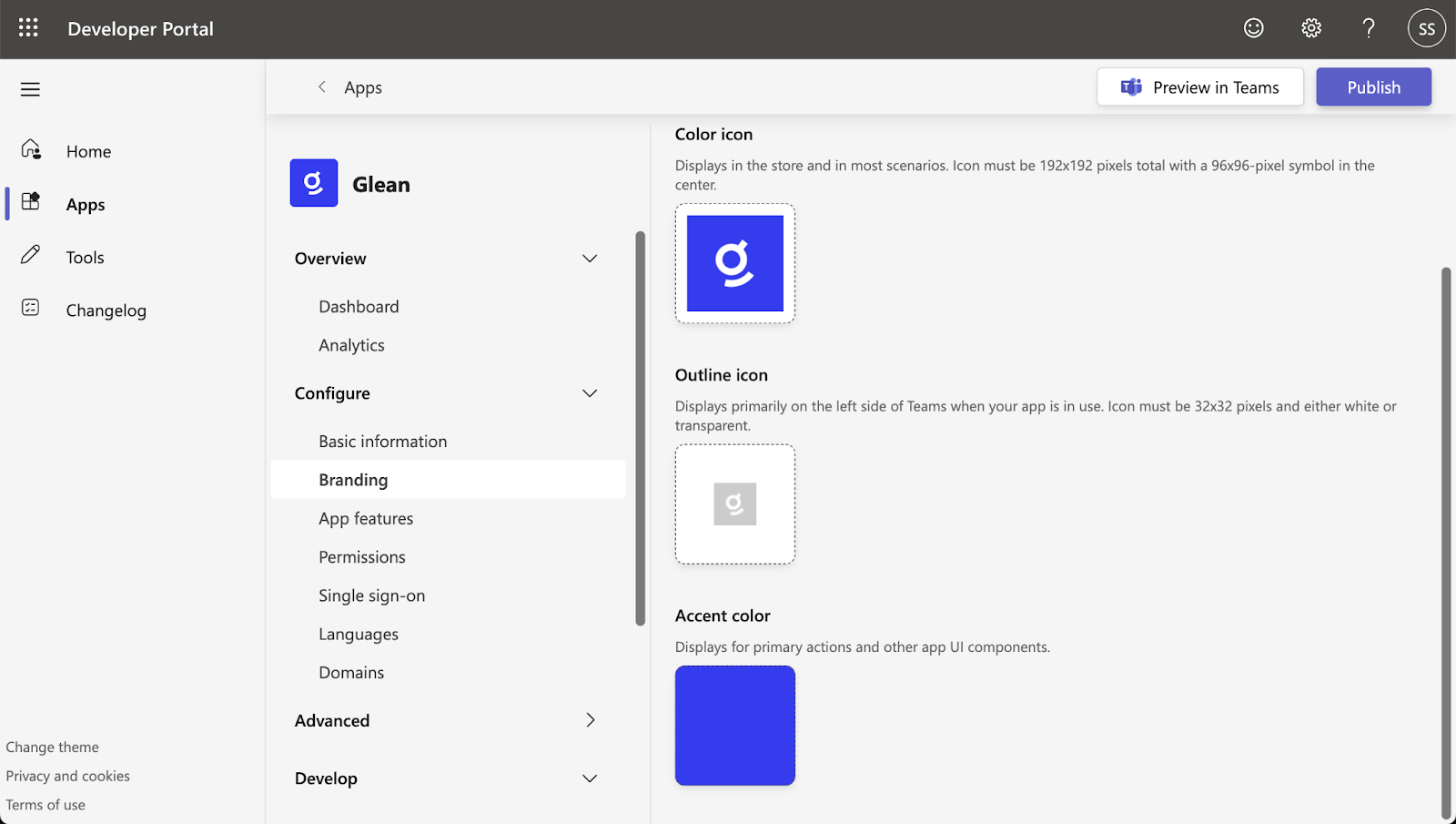Click the Advanced section heading text
Viewport: 1456px width, 824px height.
coord(332,721)
